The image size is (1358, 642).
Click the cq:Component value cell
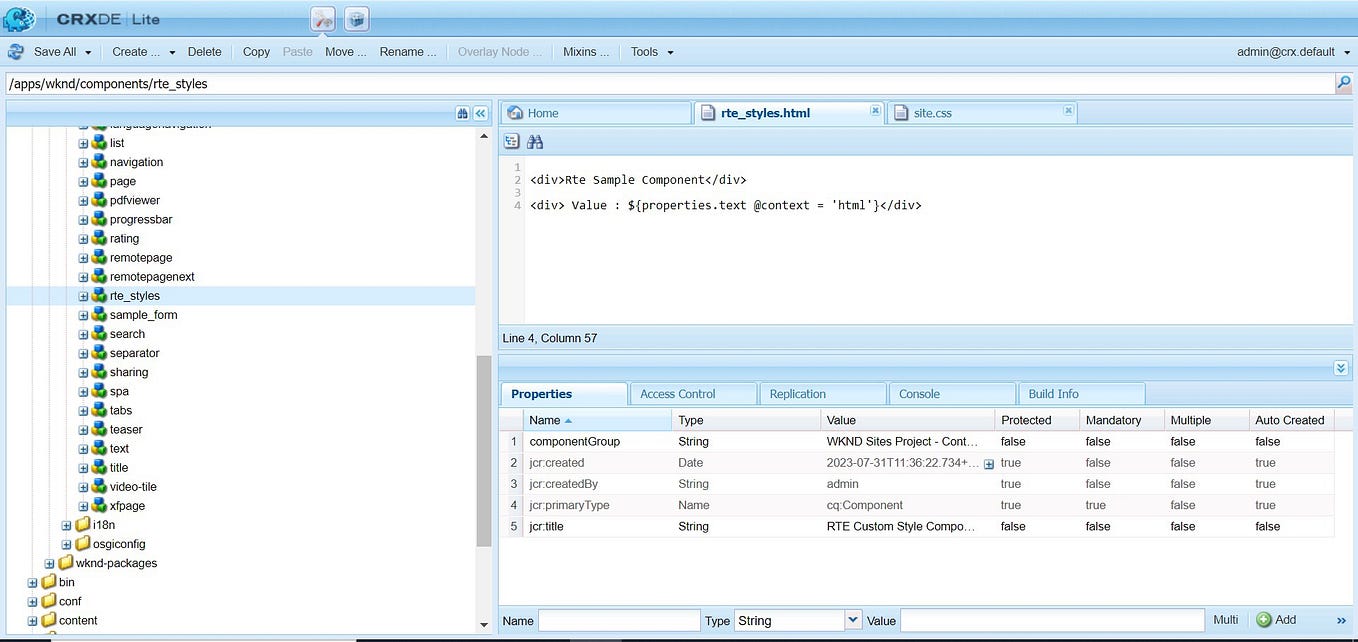tap(907, 505)
